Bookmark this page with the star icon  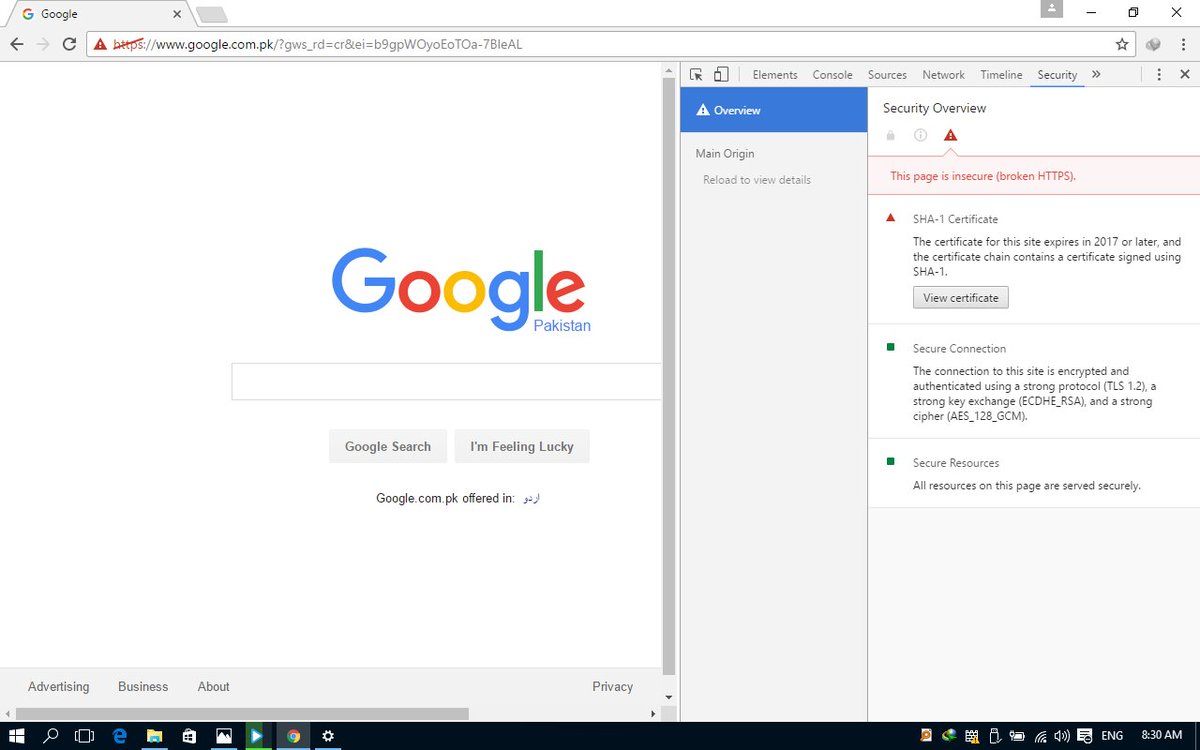1122,44
